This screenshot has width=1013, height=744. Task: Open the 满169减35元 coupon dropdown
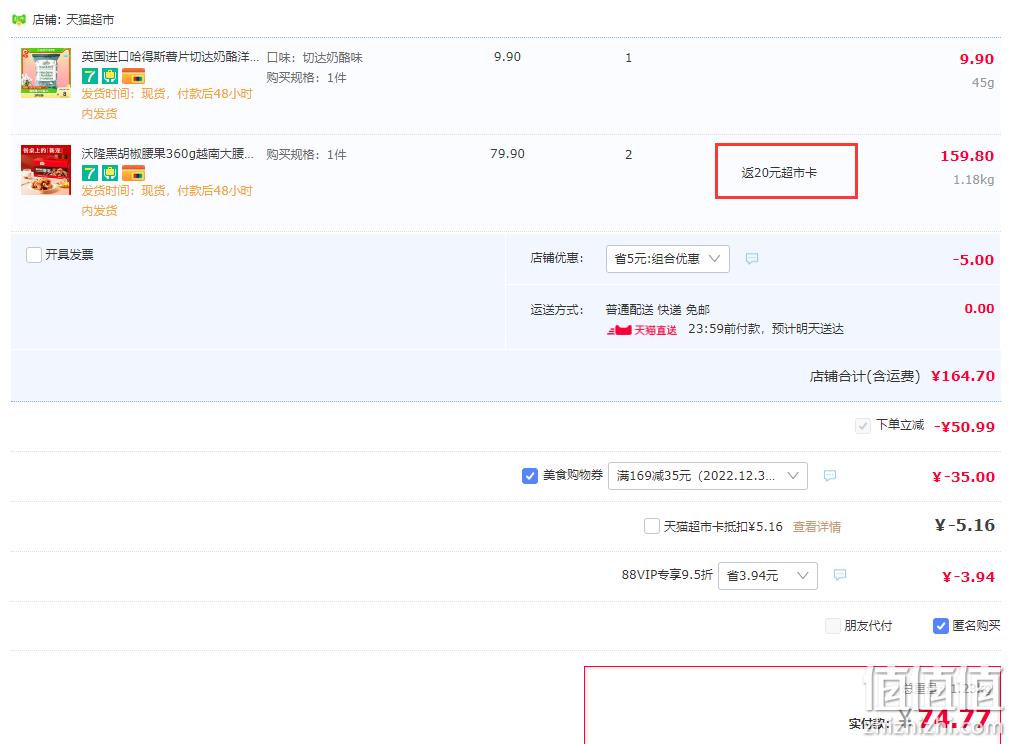(707, 476)
